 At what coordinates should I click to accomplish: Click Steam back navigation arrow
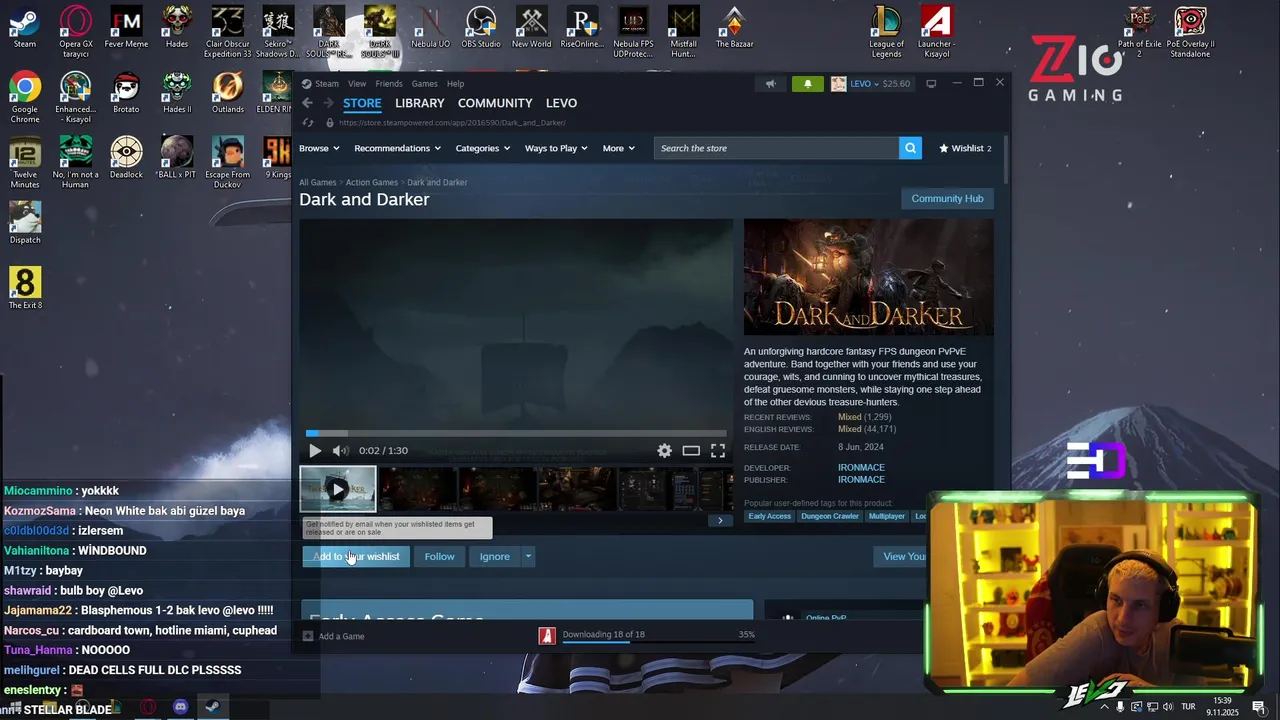tap(307, 103)
